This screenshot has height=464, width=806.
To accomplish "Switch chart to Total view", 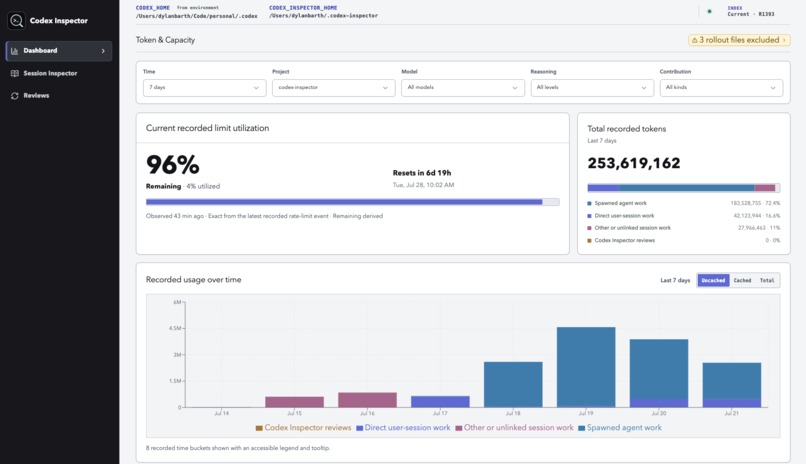I will pyautogui.click(x=767, y=281).
